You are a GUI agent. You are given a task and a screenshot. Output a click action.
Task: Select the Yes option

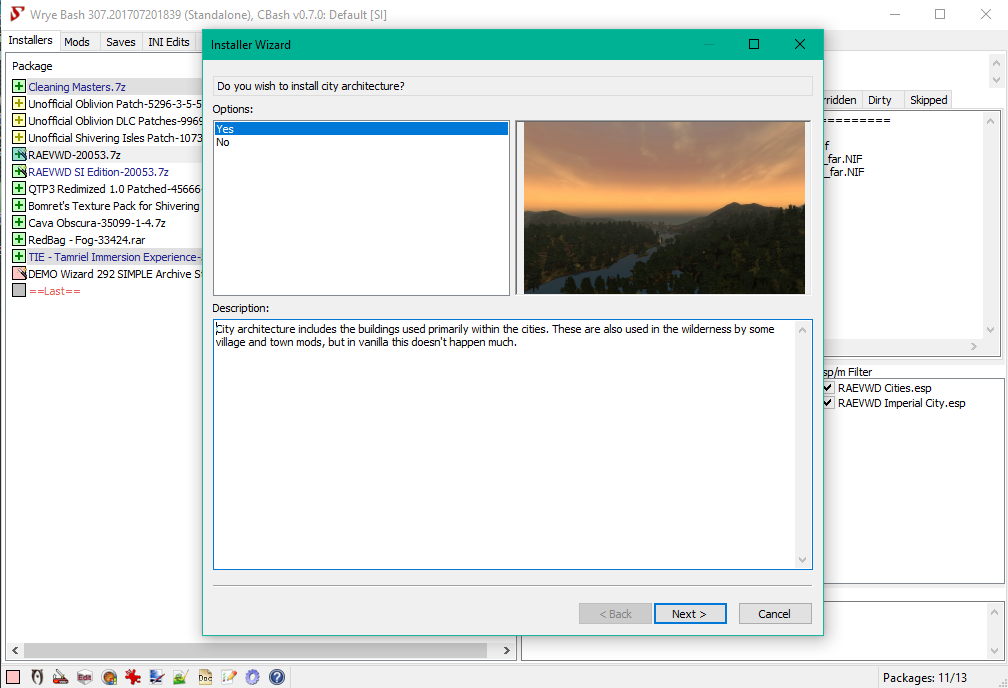point(361,129)
